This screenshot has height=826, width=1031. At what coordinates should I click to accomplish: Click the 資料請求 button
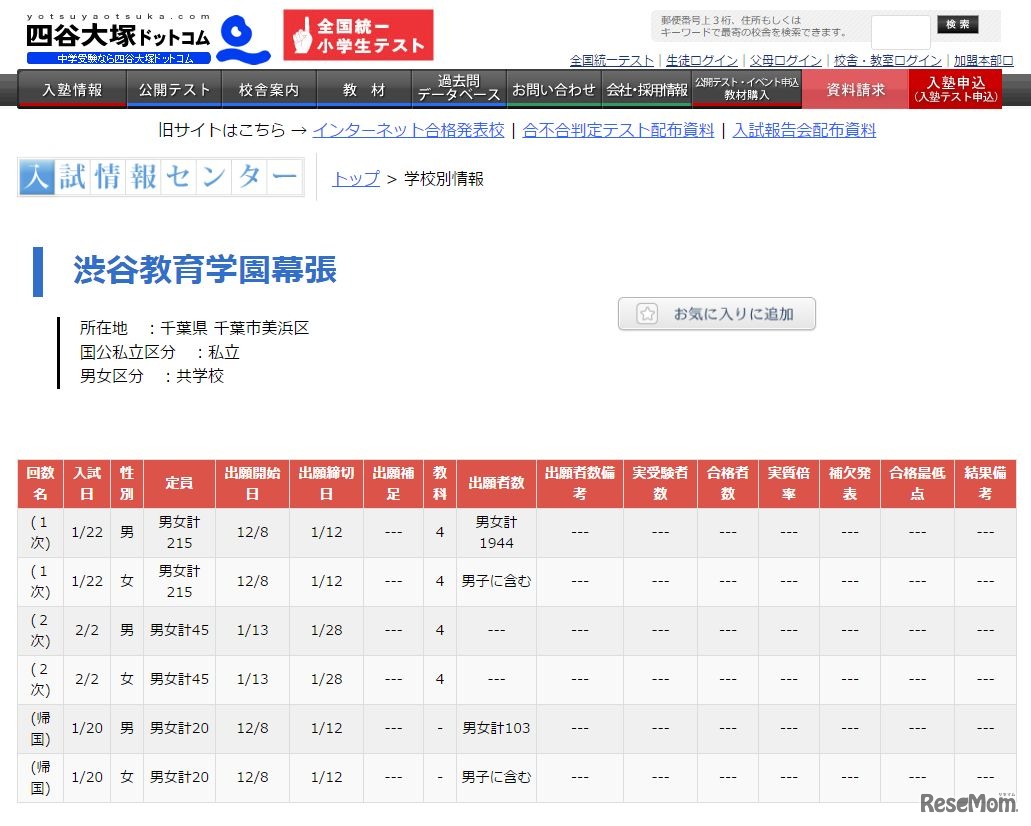[855, 90]
